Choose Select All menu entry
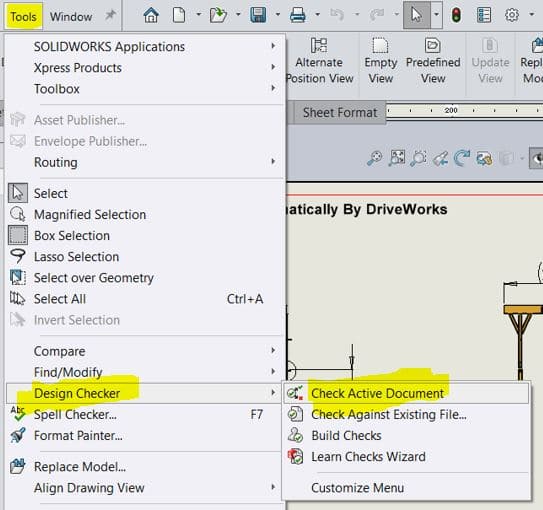 (145, 299)
